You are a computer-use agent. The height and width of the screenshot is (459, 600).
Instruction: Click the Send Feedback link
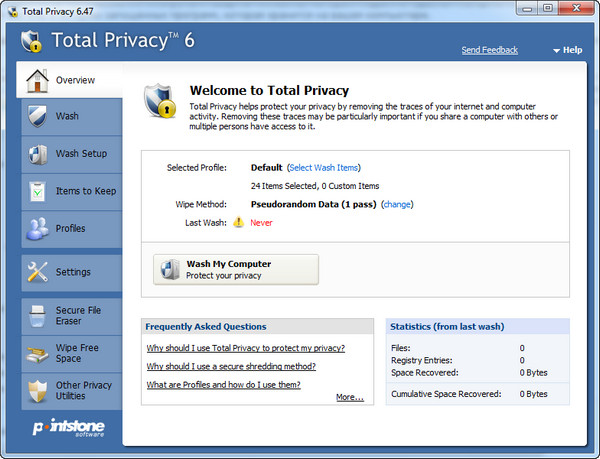click(489, 50)
